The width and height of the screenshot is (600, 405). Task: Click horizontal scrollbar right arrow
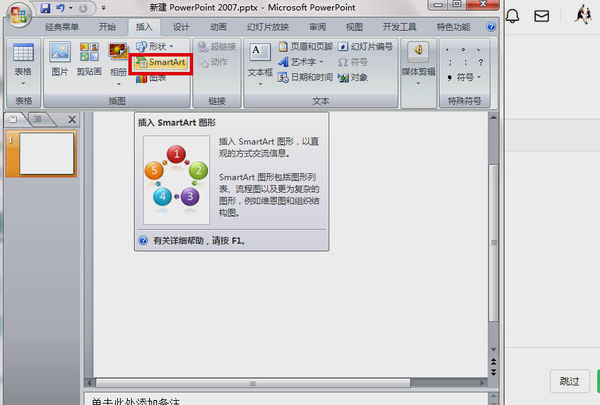click(482, 383)
